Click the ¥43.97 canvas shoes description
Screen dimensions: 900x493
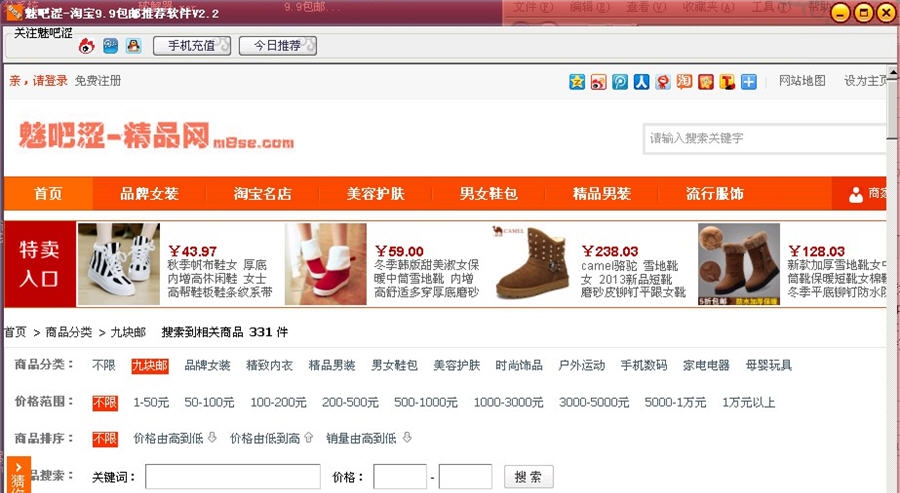coord(220,279)
